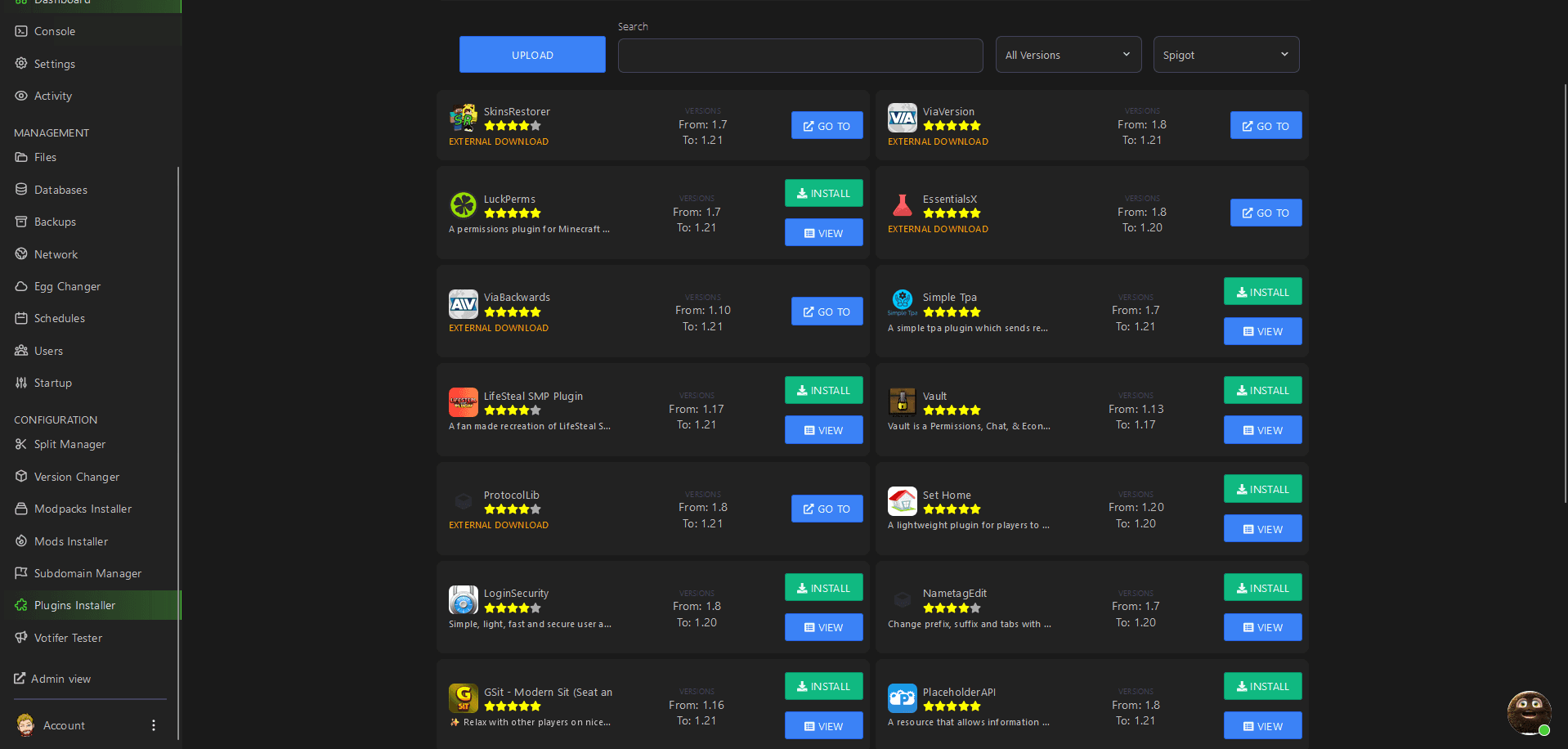Image resolution: width=1568 pixels, height=749 pixels.
Task: Install the Simple Tpa plugin
Action: click(1263, 292)
